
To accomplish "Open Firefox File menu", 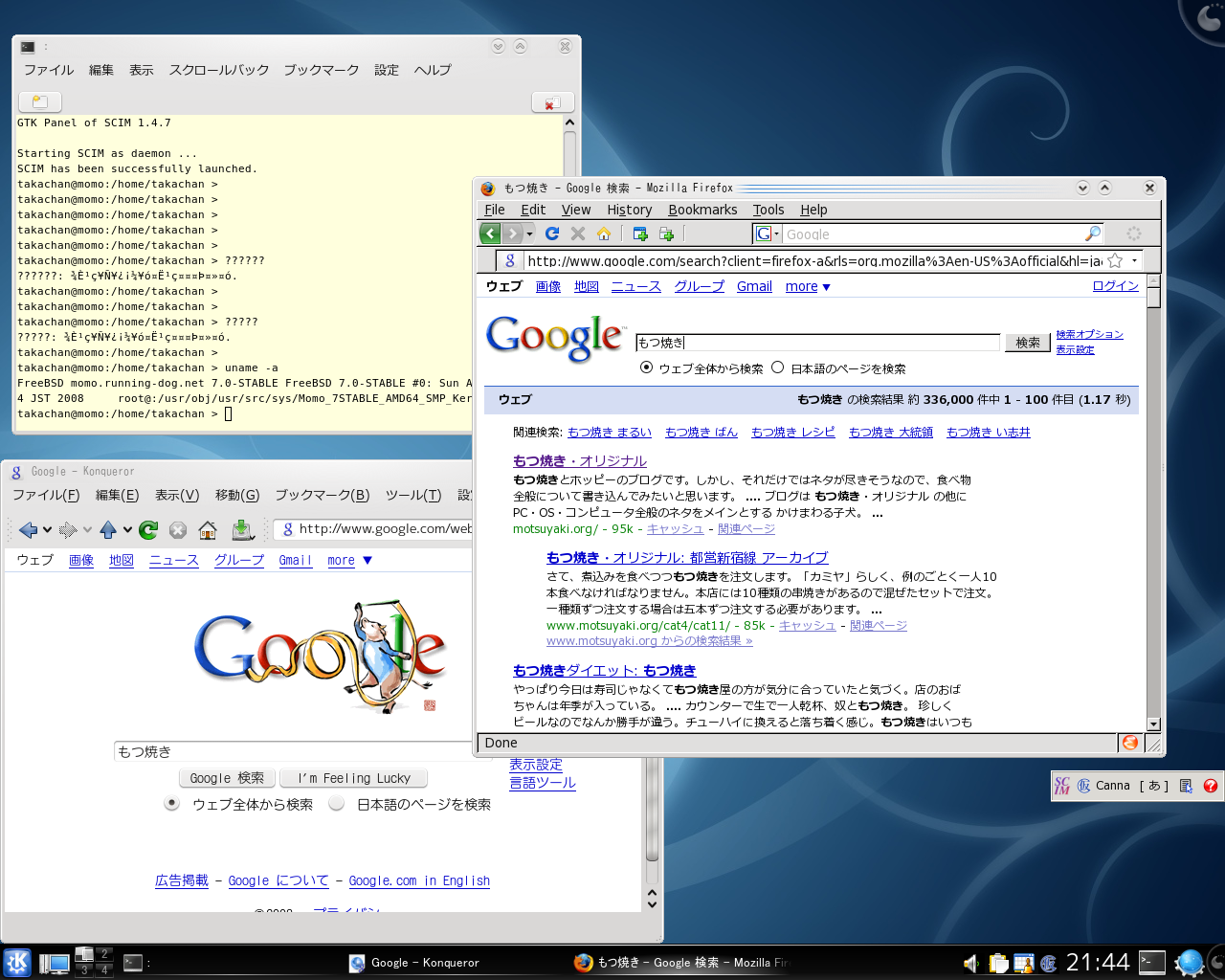I will (x=495, y=210).
